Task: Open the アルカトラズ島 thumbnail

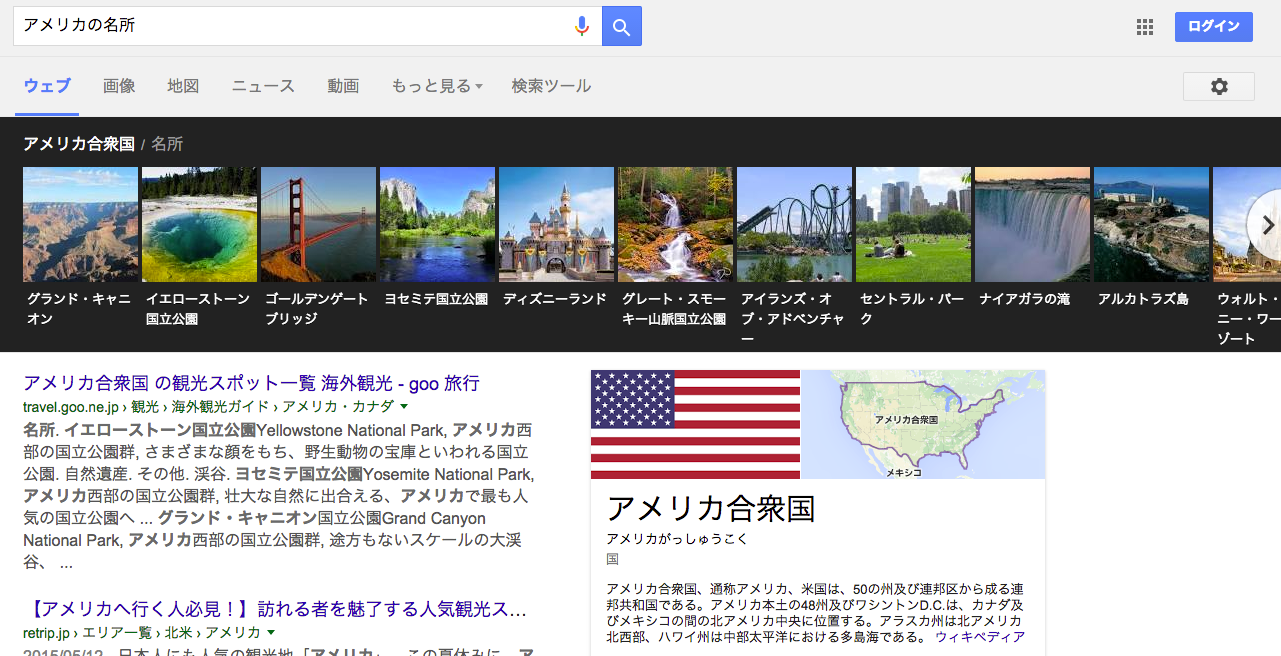Action: pos(1151,224)
